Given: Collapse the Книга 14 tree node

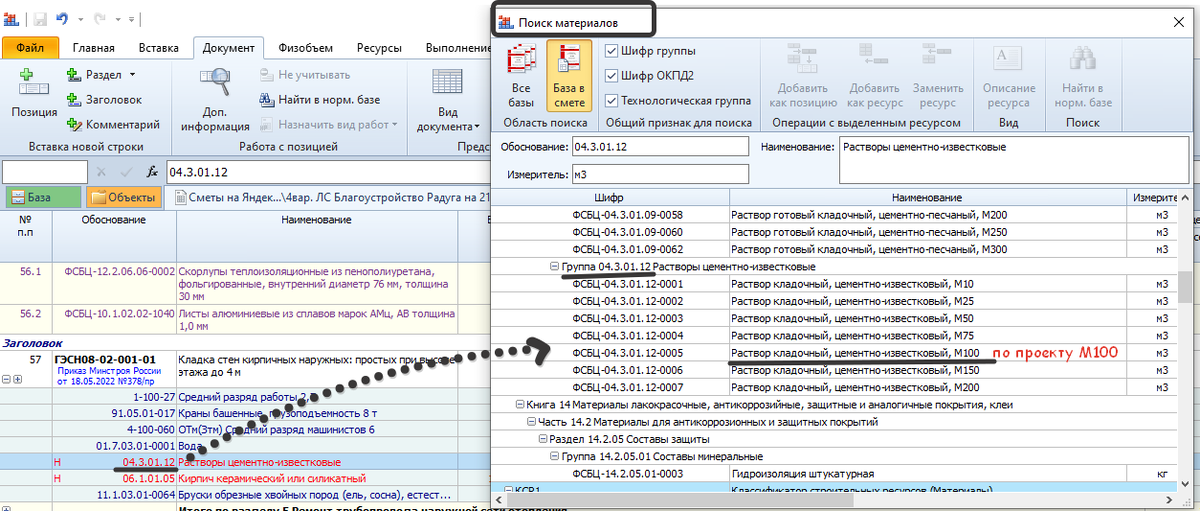Looking at the screenshot, I should 518,405.
